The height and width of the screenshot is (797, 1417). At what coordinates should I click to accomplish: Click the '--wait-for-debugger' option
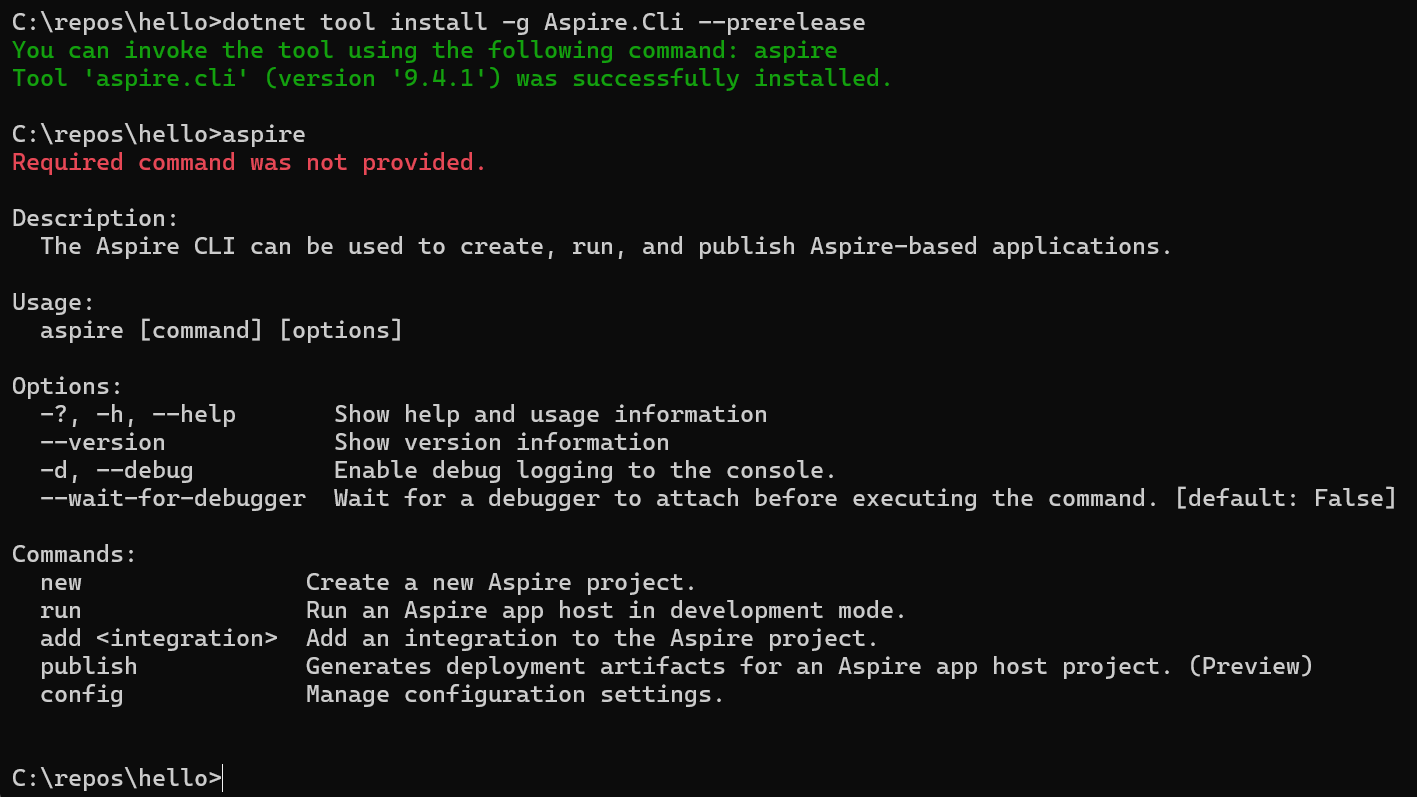tap(173, 499)
